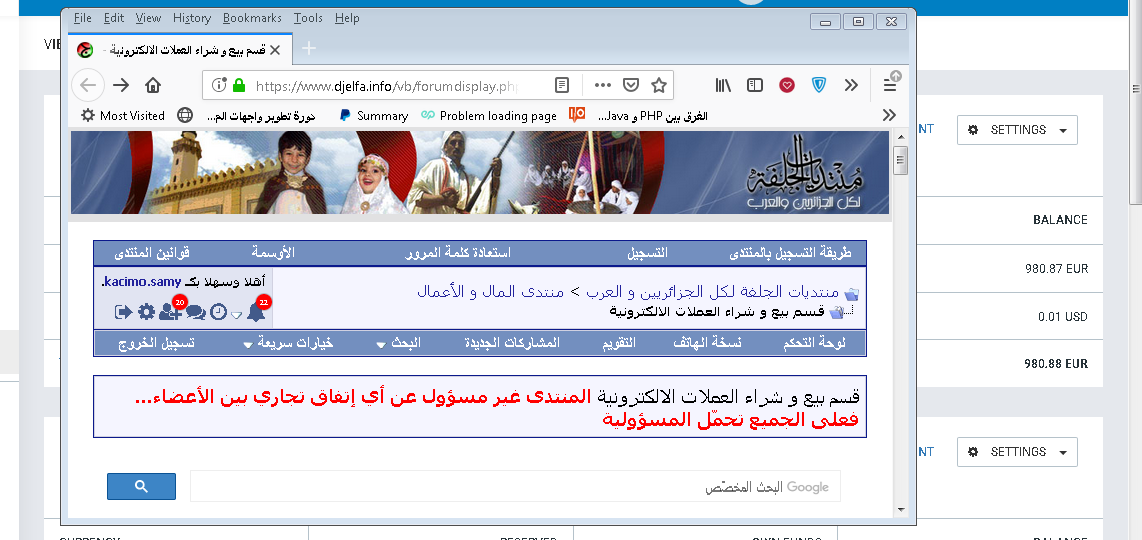Image resolution: width=1142 pixels, height=540 pixels.
Task: Open Problem loading page bookmark
Action: coord(488,115)
